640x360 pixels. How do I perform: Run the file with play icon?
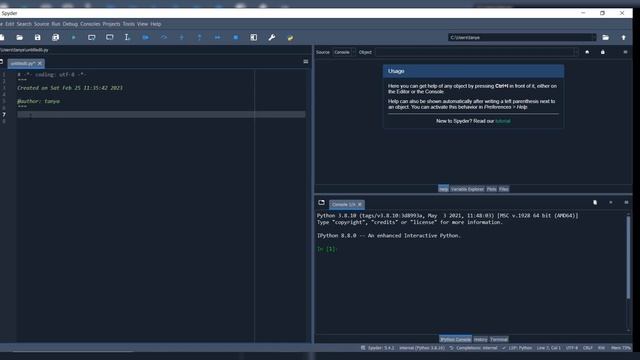(73, 38)
